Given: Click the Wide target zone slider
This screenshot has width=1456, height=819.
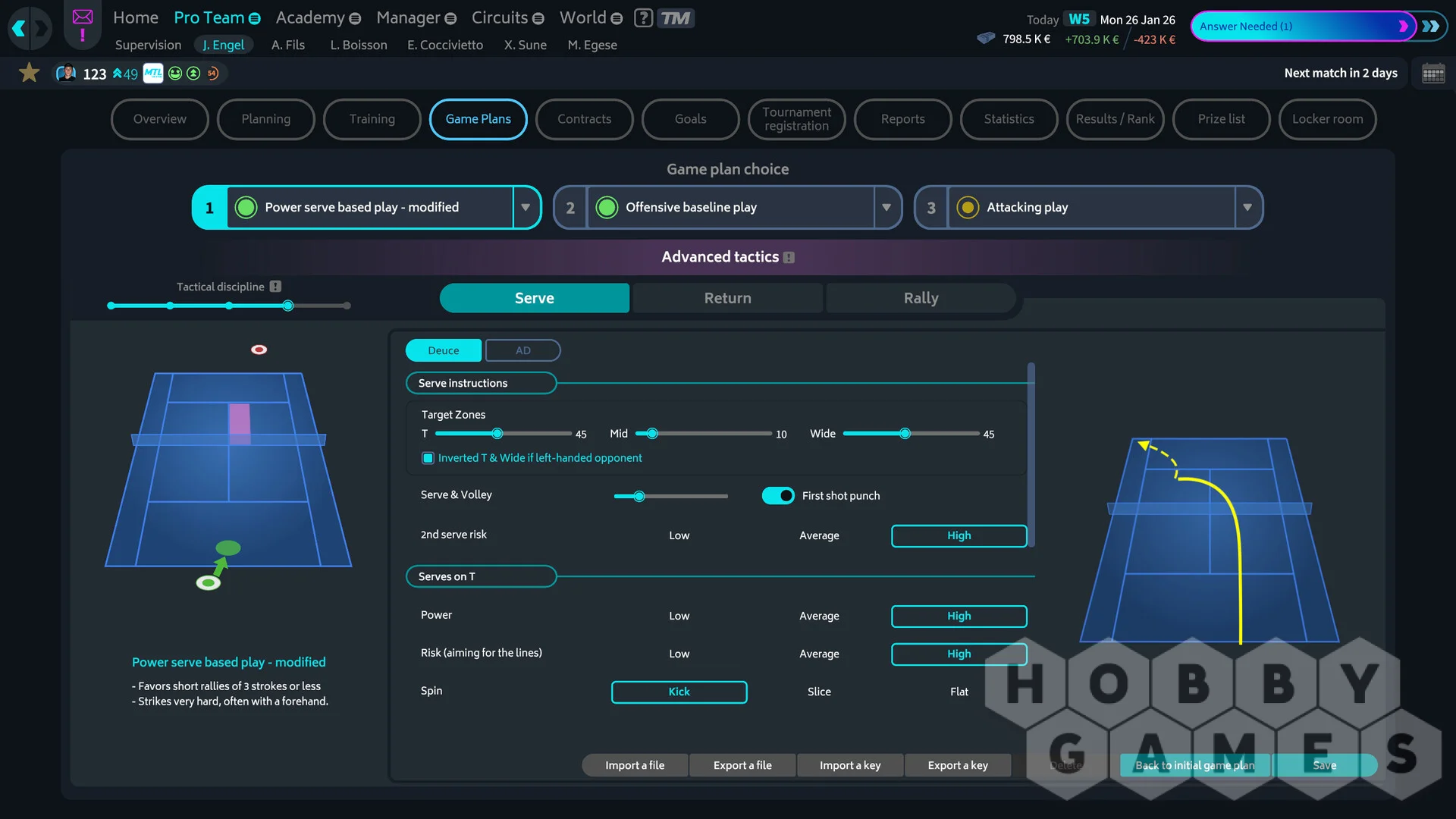Looking at the screenshot, I should click(x=911, y=434).
